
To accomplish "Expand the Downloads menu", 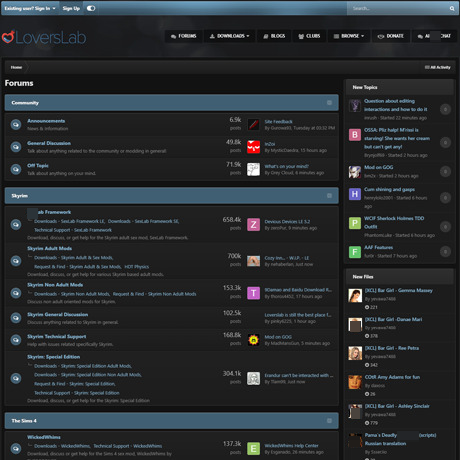I will coord(230,36).
